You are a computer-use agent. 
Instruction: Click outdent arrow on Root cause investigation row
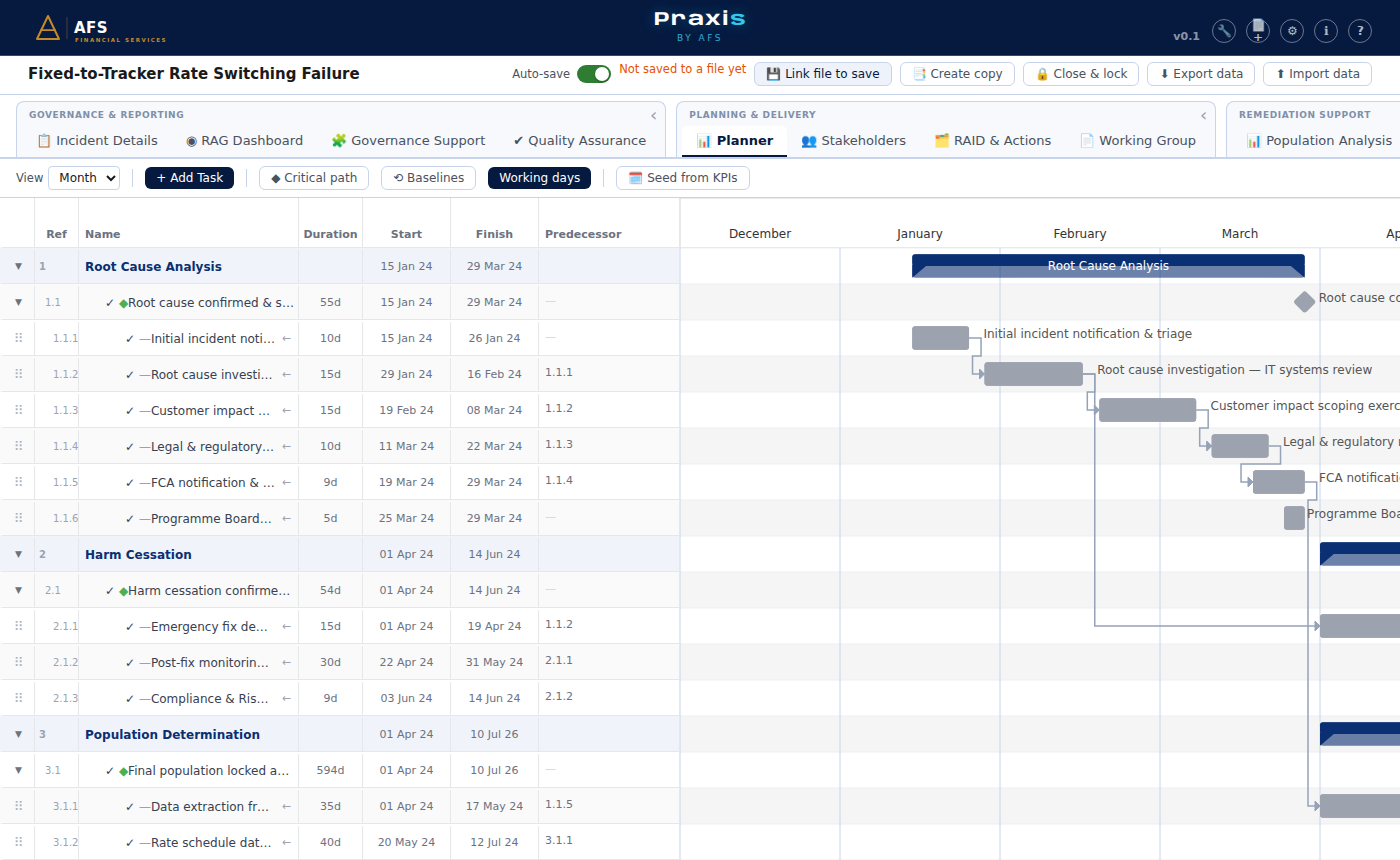point(287,374)
